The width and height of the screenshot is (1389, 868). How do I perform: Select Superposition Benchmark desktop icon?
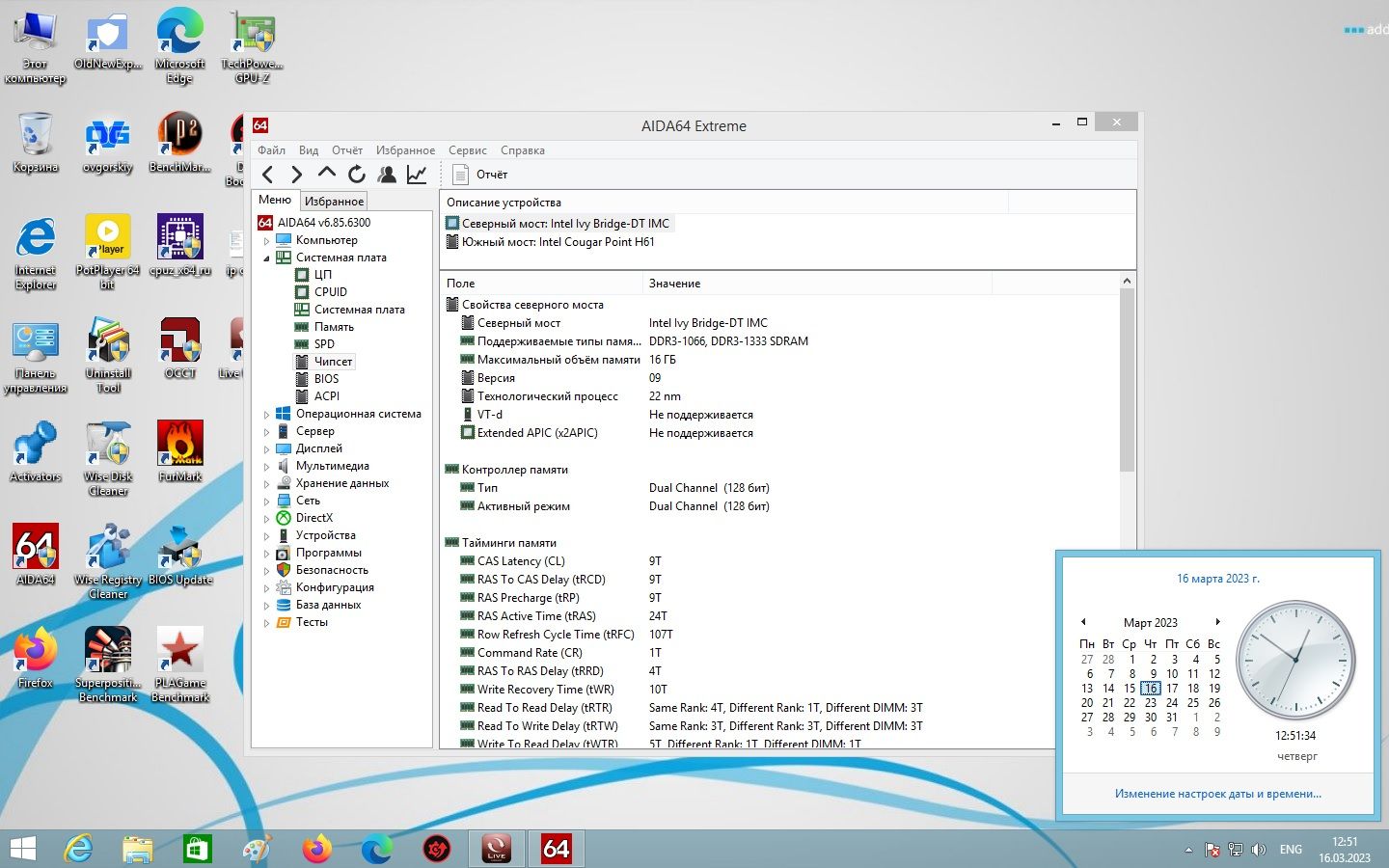click(108, 665)
